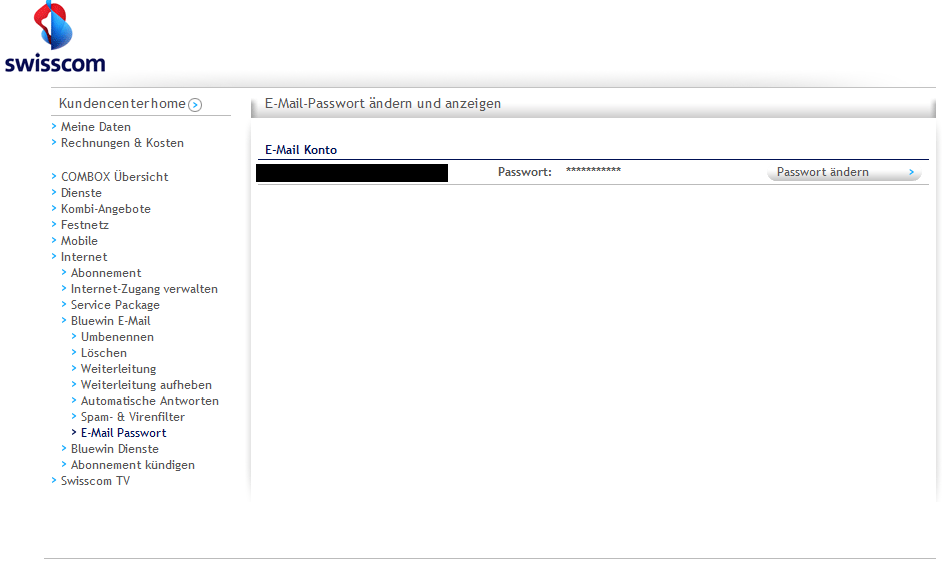
Task: Click the Swisscom logo
Action: coord(55,38)
